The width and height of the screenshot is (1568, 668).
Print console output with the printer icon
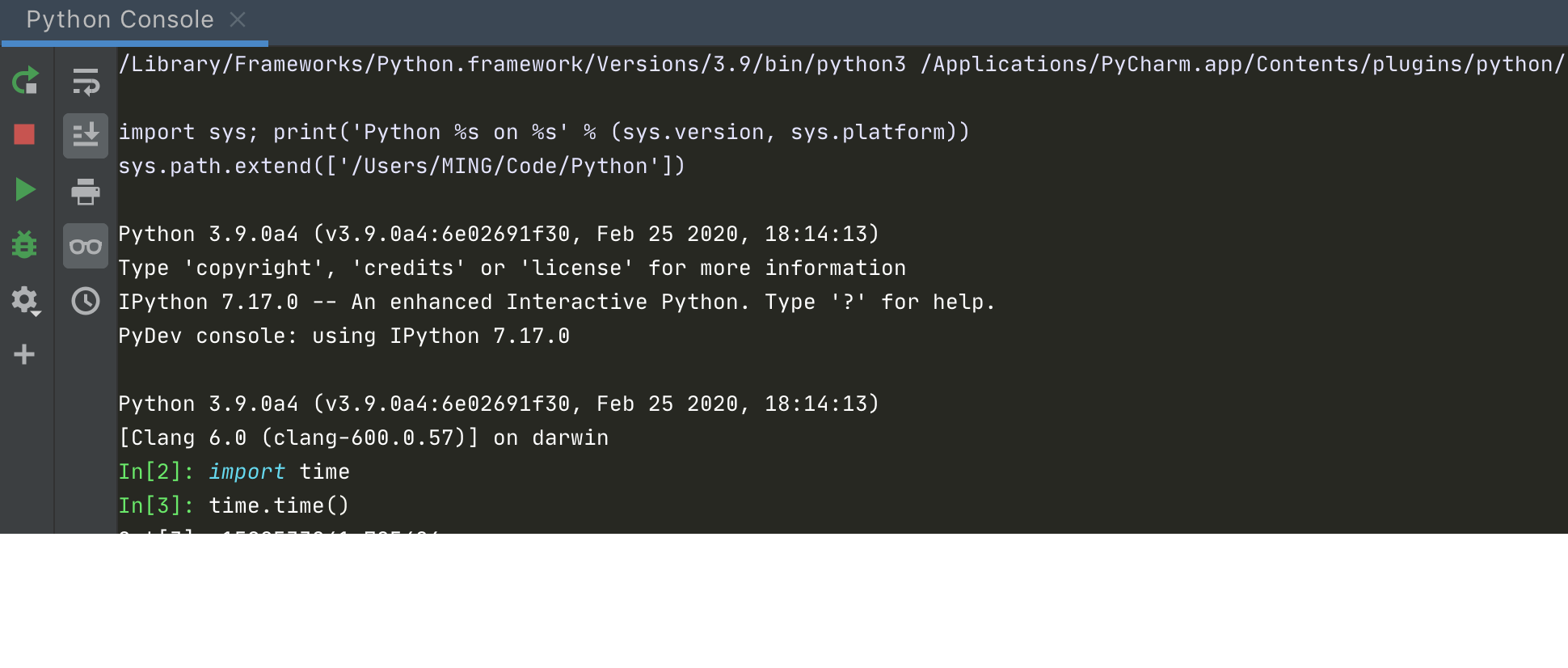pos(86,192)
